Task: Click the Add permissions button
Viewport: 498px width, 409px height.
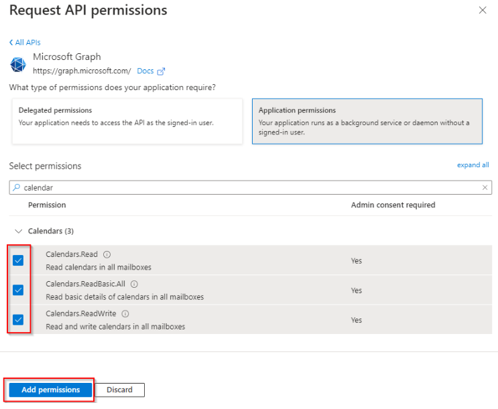Action: click(x=50, y=390)
